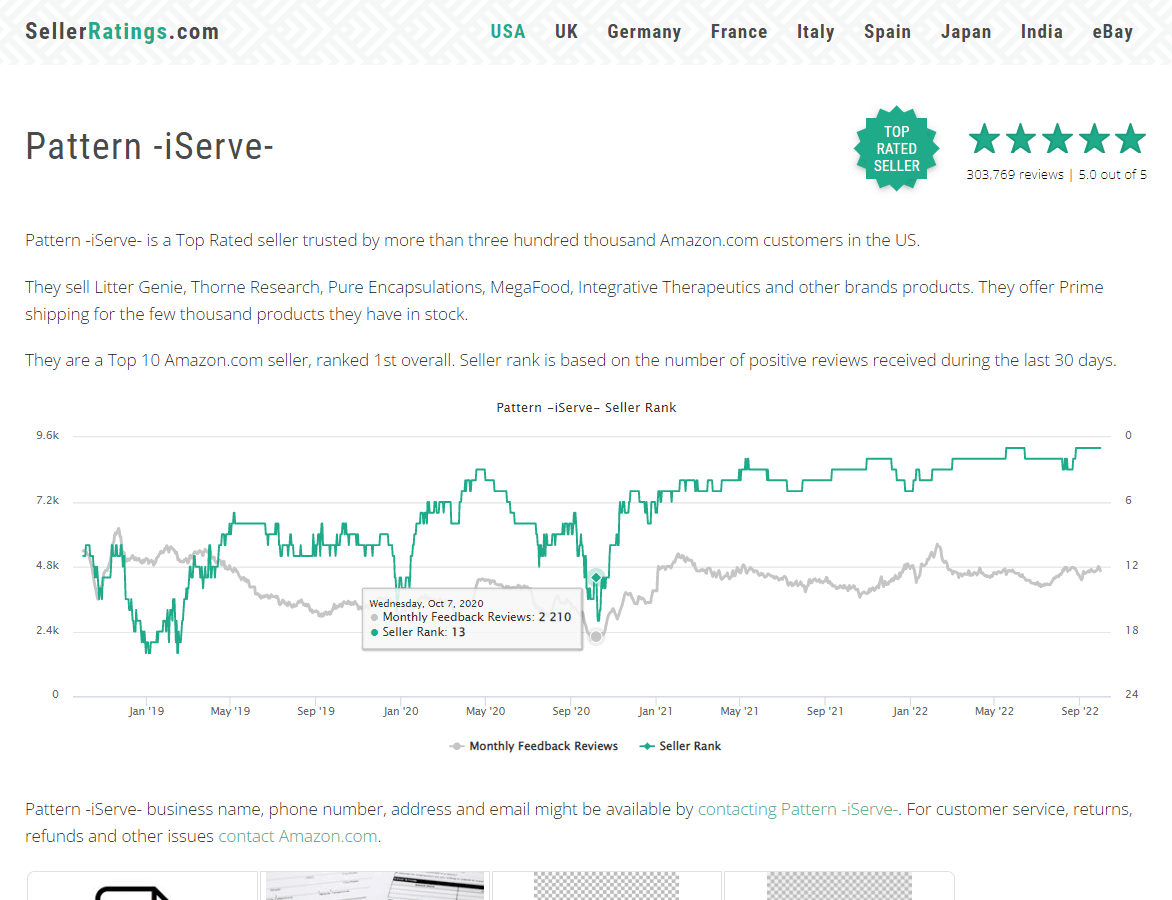Toggle Monthly Feedback Reviews legend series
The height and width of the screenshot is (900, 1172).
tap(534, 746)
